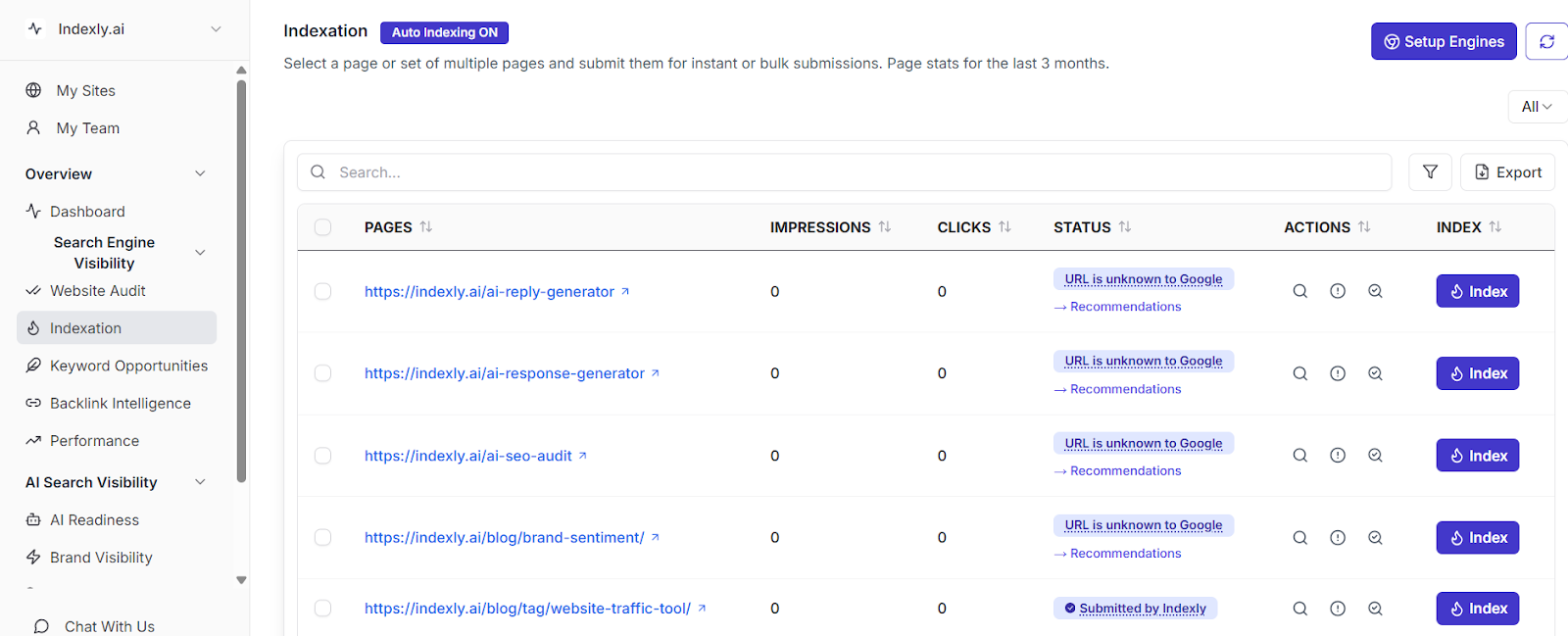Image resolution: width=1568 pixels, height=636 pixels.
Task: Click Index button for brand-sentiment page
Action: (x=1477, y=538)
